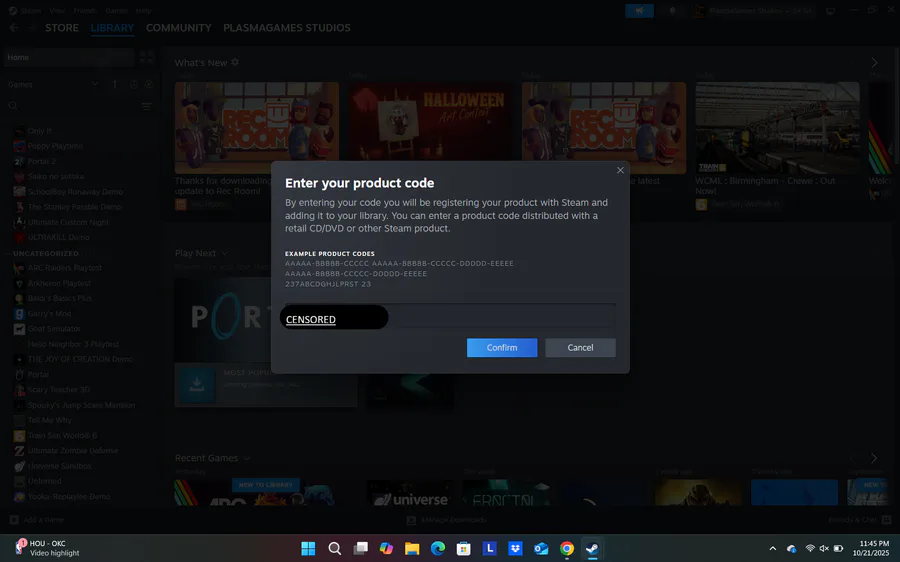Launch Google Chrome from the taskbar
900x562 pixels.
(x=567, y=548)
